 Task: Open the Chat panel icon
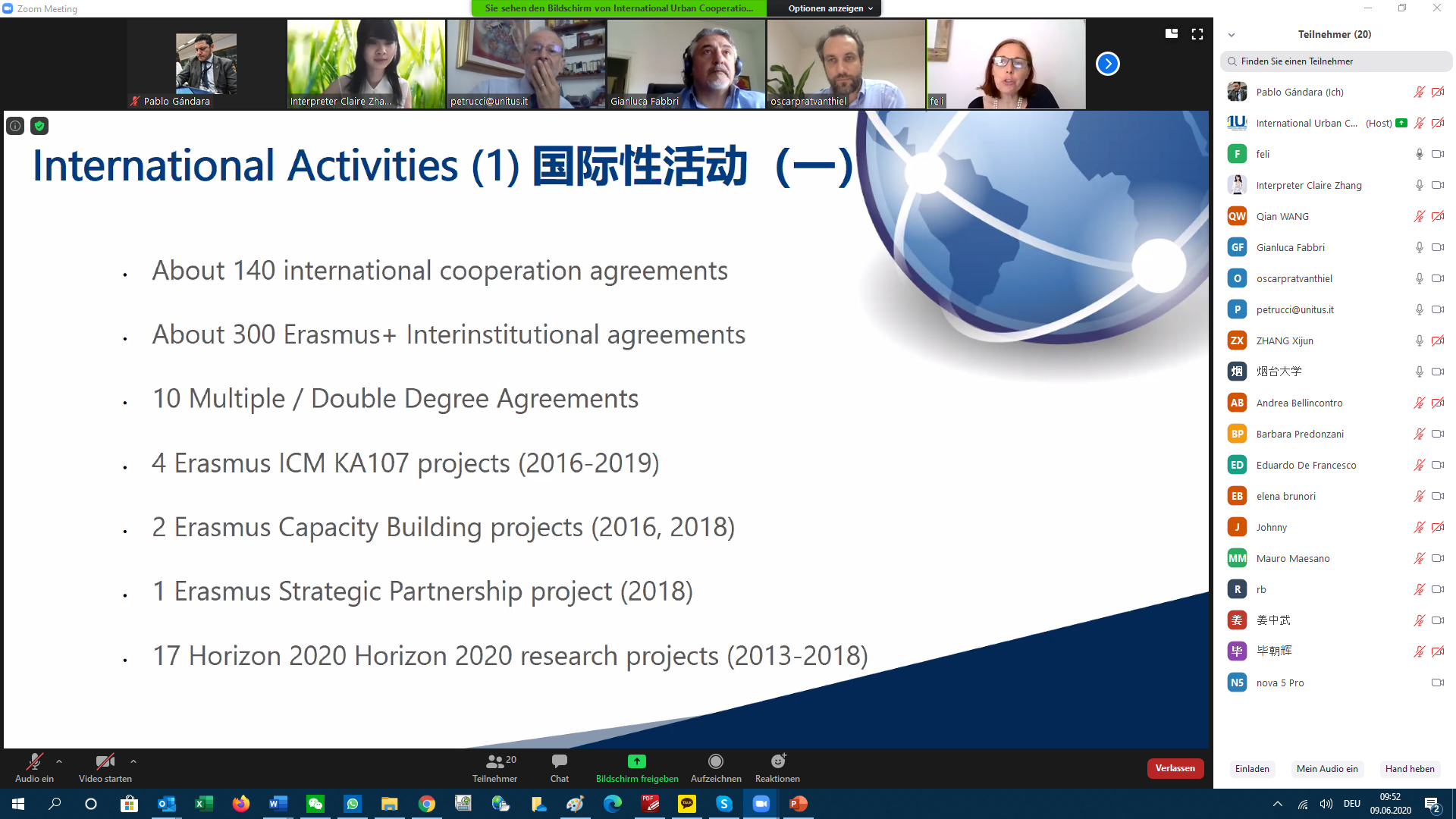(560, 761)
